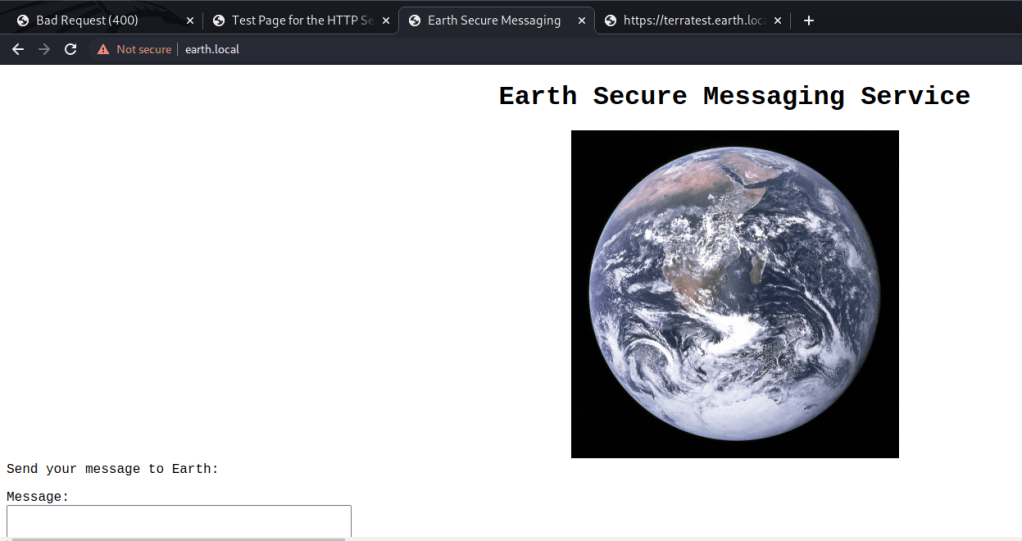Click the forward navigation arrow
Image resolution: width=1022 pixels, height=541 pixels.
[44, 49]
